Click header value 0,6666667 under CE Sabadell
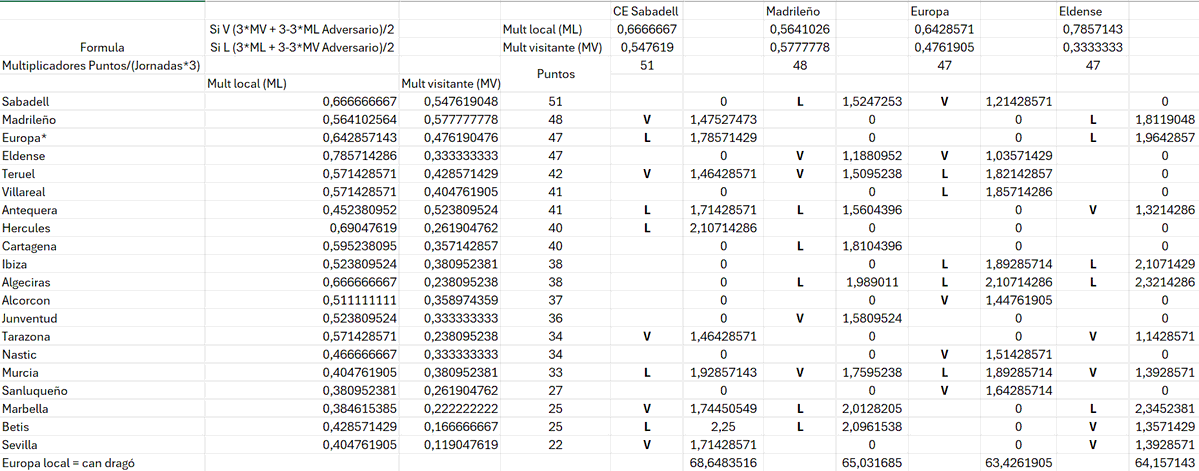The image size is (1199, 471). [x=646, y=29]
